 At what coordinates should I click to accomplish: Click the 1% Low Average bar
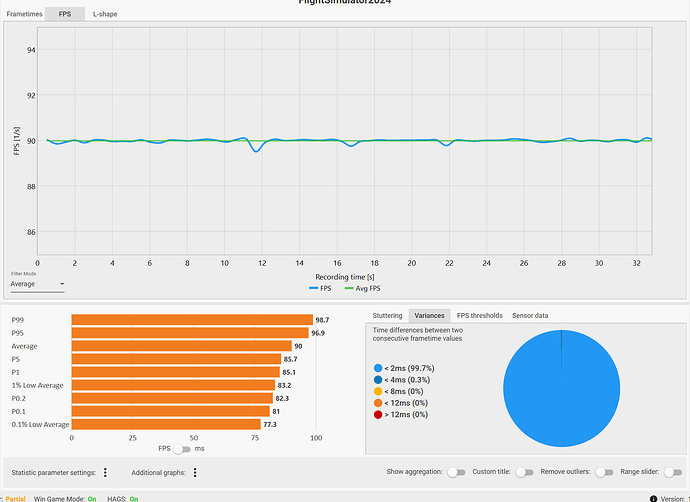173,385
